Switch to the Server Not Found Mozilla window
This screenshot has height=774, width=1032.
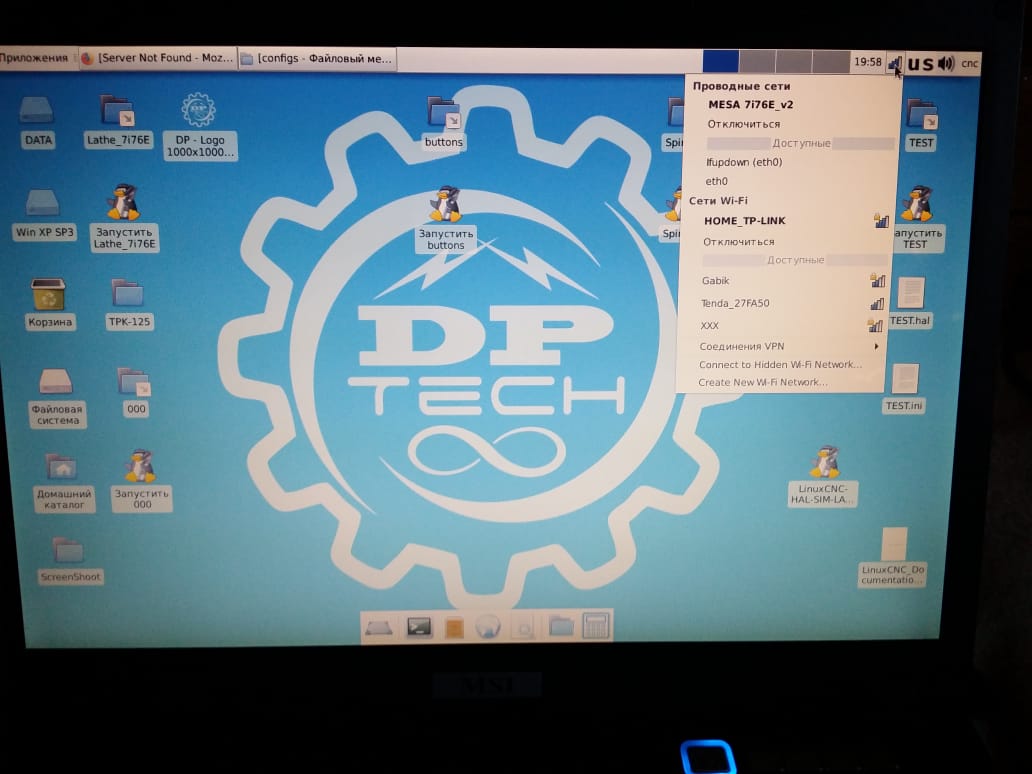(x=157, y=58)
